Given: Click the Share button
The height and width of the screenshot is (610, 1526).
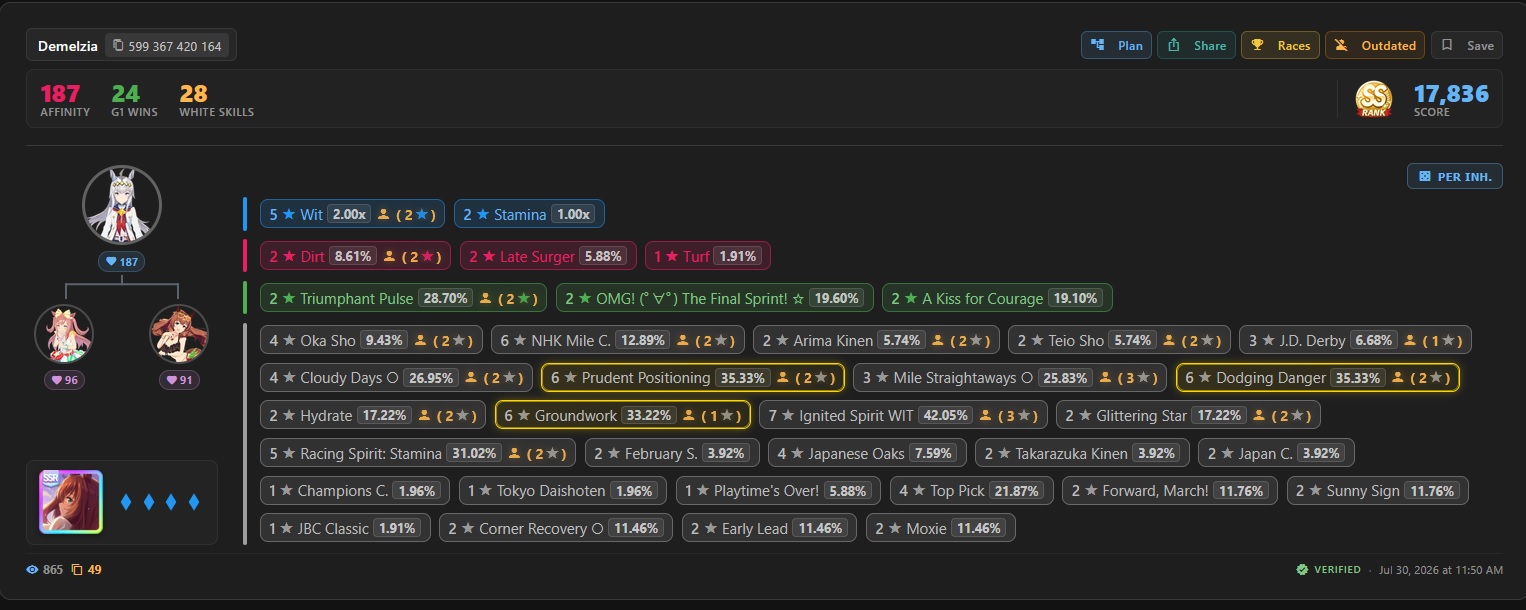Looking at the screenshot, I should 1196,45.
